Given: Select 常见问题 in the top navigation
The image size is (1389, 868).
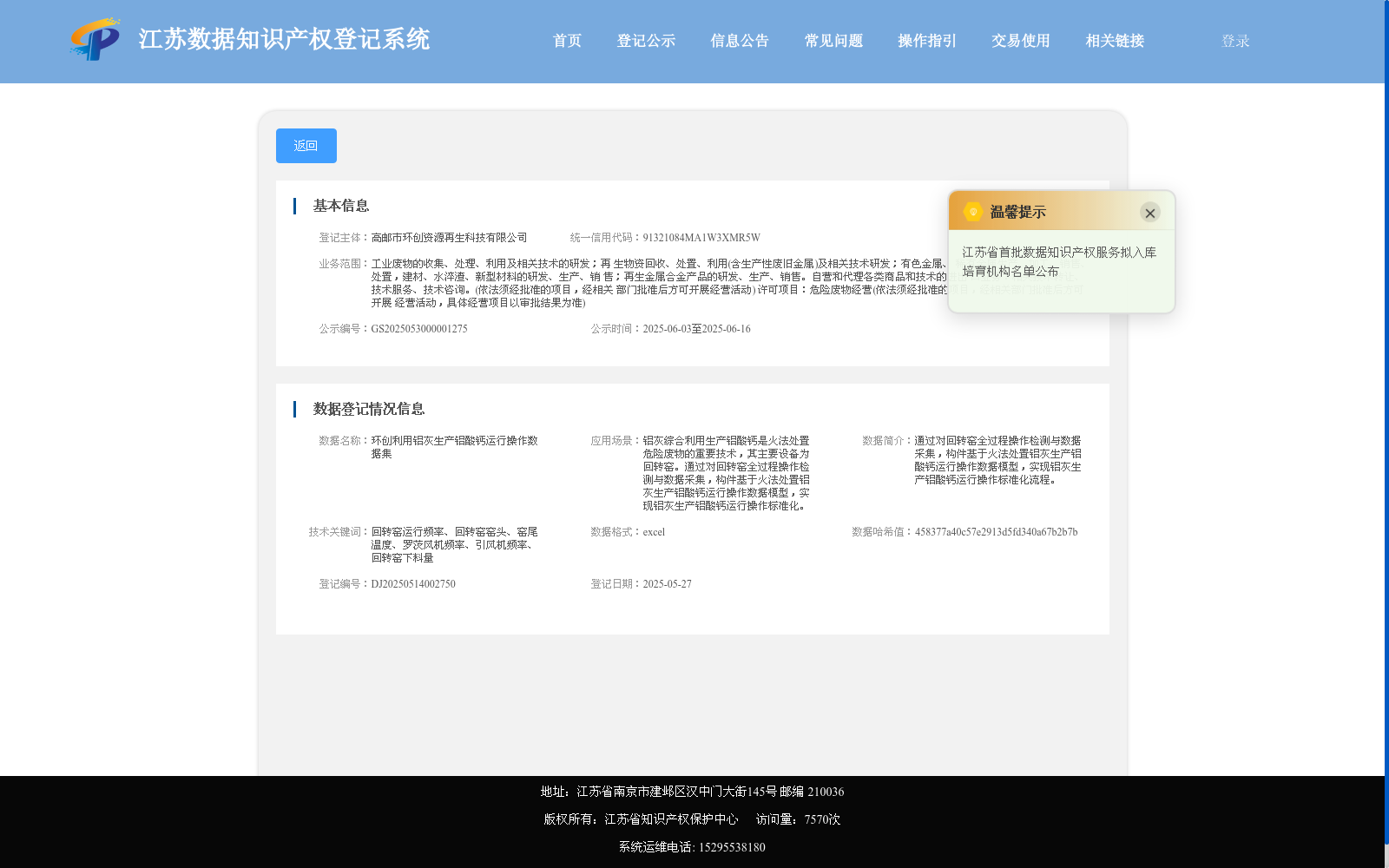Looking at the screenshot, I should coord(833,41).
